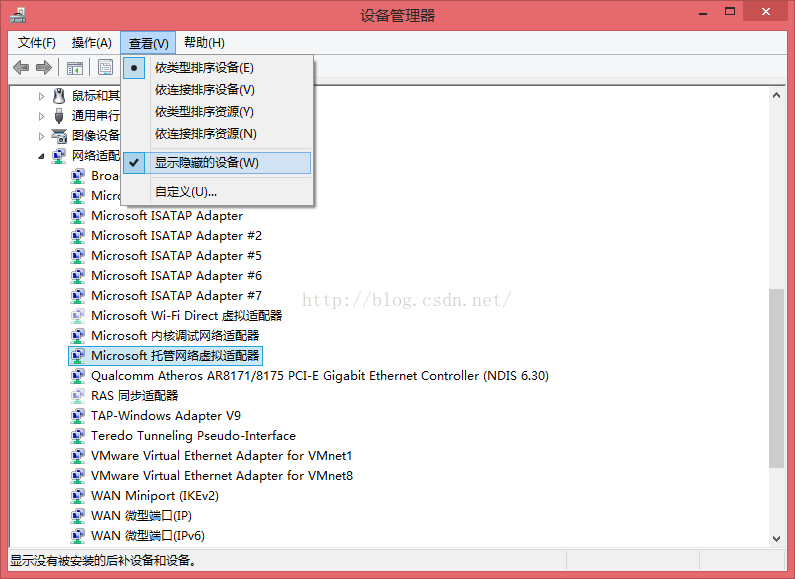Collapse the 网络适配器 tree node
Image resolution: width=795 pixels, height=579 pixels.
(x=41, y=156)
